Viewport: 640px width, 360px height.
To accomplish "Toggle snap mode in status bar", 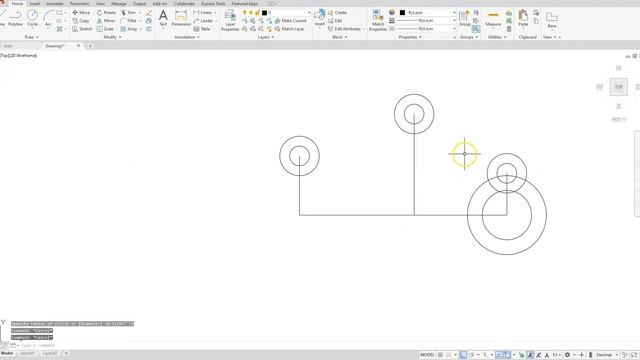I will 449,355.
